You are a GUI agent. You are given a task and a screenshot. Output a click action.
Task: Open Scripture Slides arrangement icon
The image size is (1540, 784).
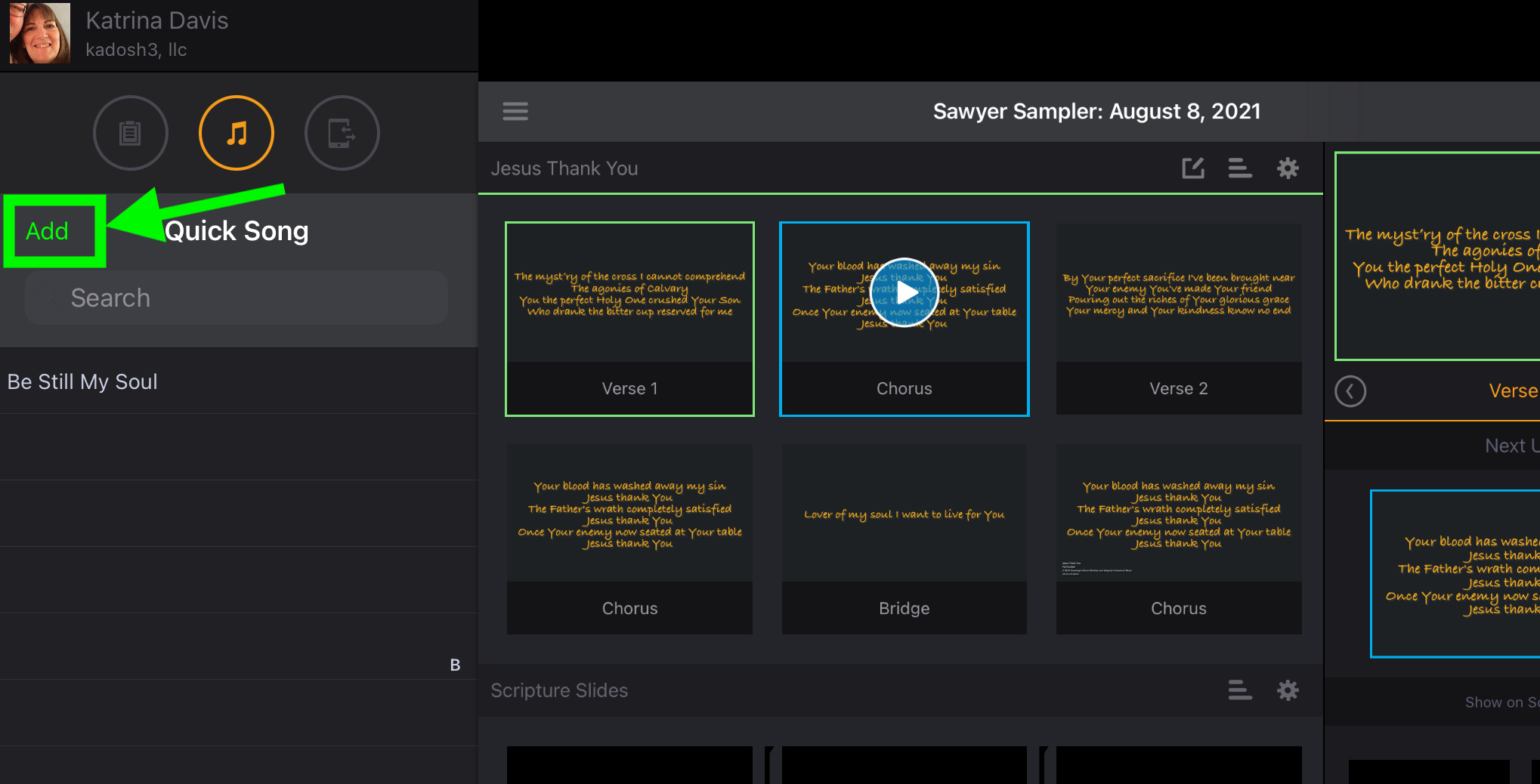pyautogui.click(x=1240, y=690)
